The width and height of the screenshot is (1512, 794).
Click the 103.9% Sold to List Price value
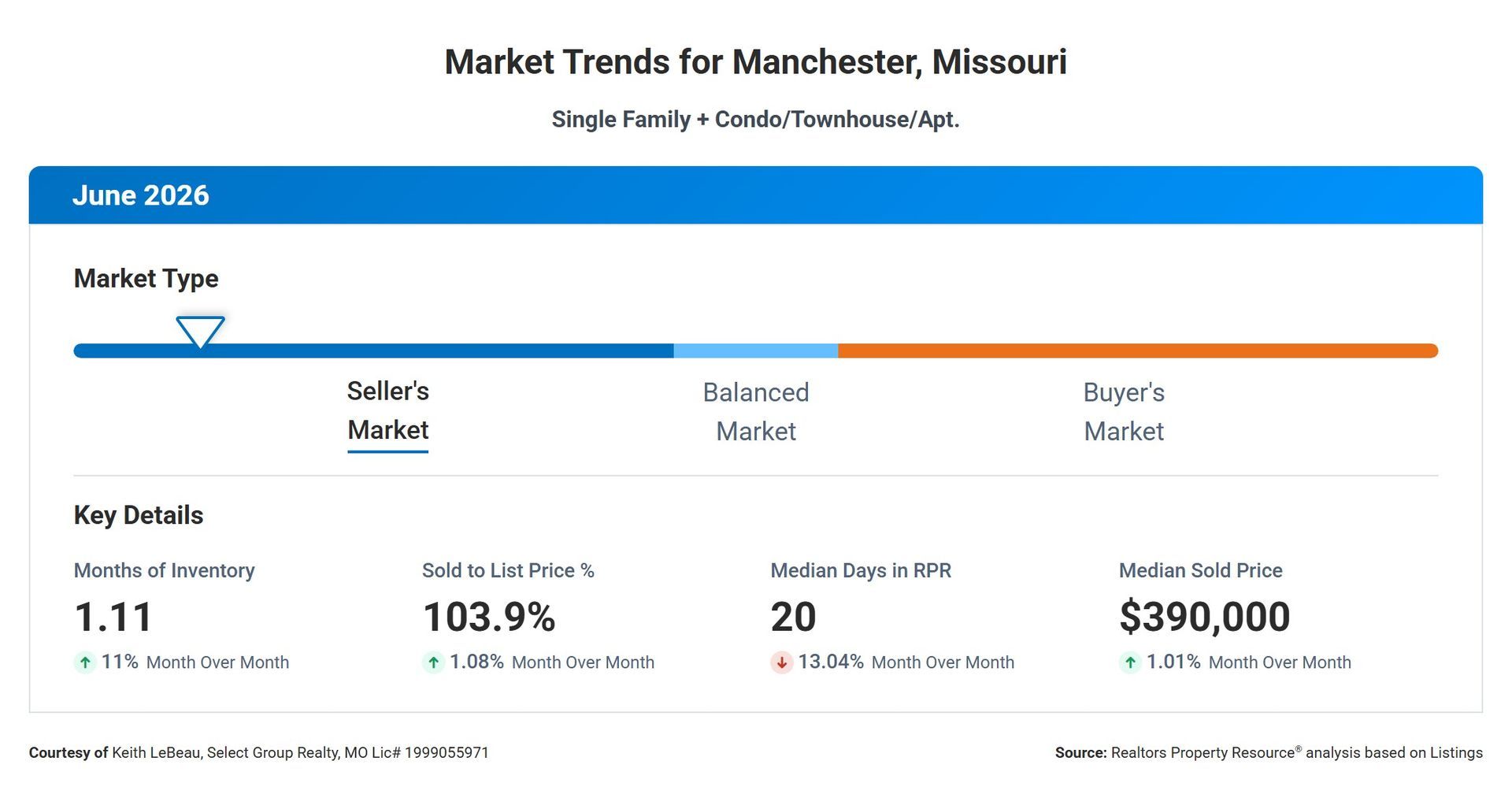489,617
